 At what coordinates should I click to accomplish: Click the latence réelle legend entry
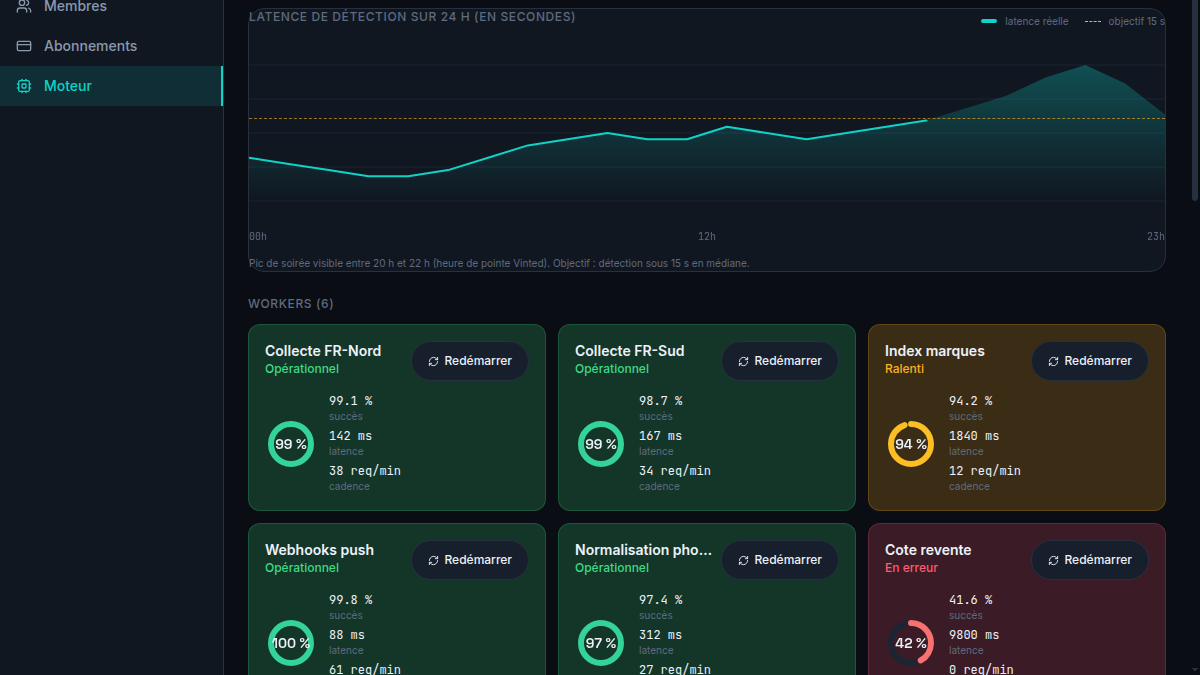click(1025, 21)
